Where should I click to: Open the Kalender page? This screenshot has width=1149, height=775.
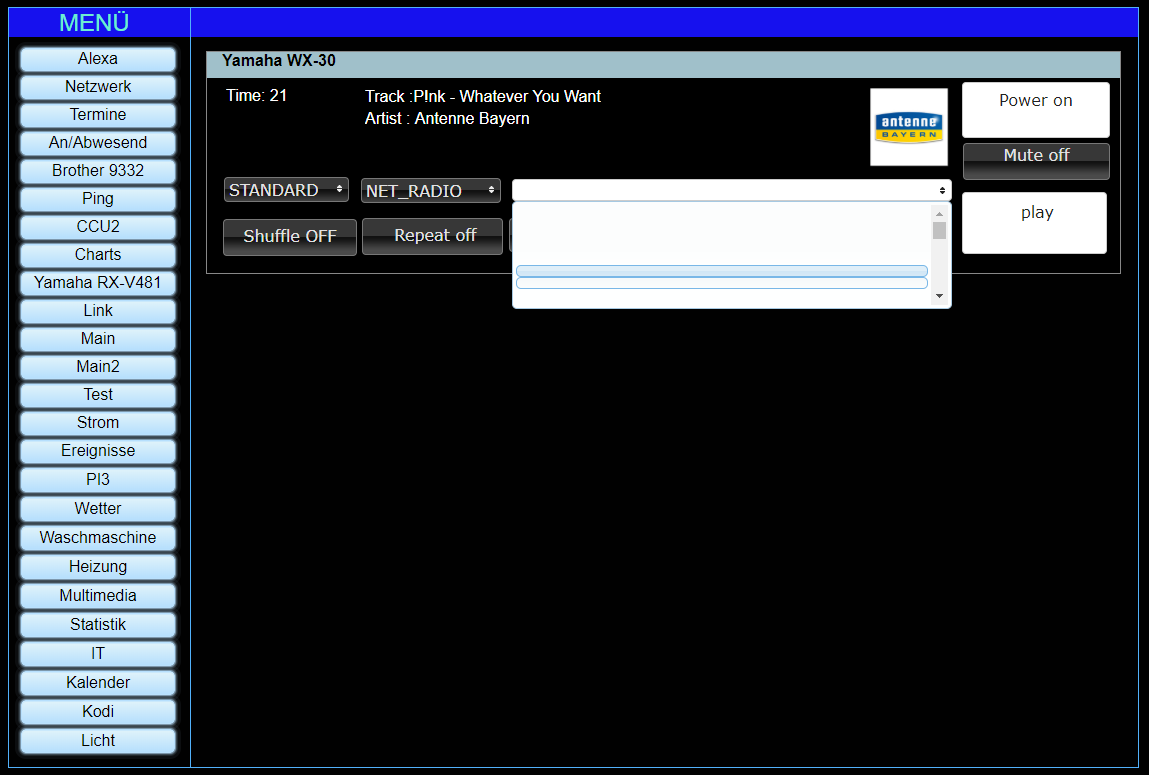[97, 683]
